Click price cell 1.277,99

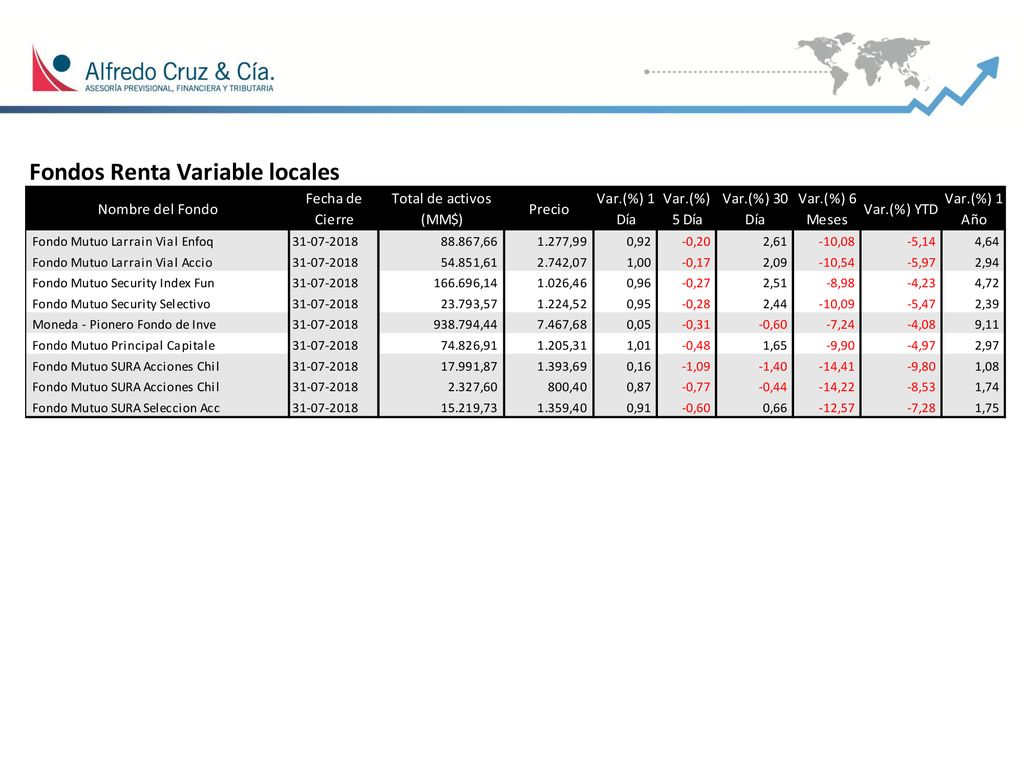(x=562, y=242)
